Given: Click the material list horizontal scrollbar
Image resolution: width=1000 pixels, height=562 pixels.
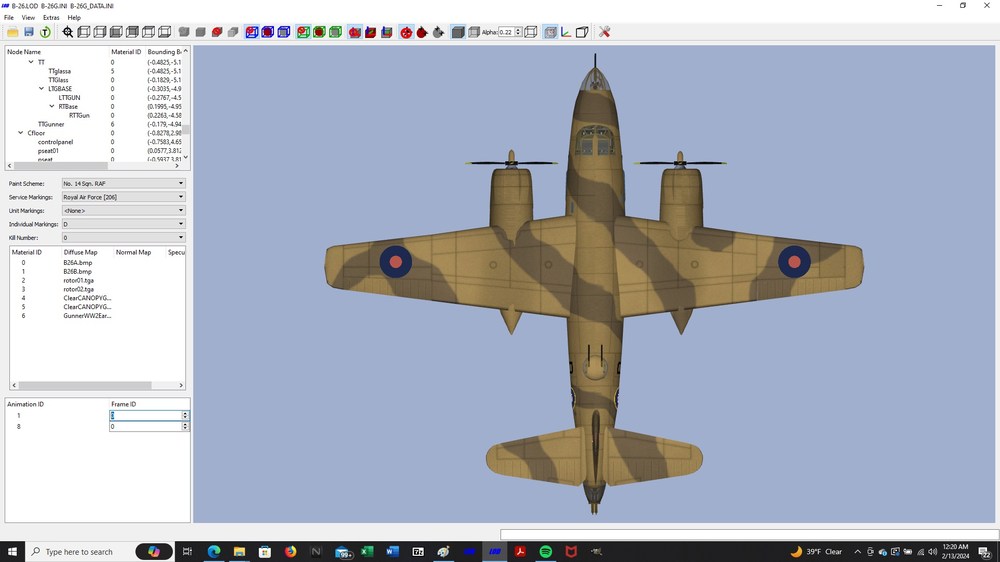Looking at the screenshot, I should coord(84,385).
